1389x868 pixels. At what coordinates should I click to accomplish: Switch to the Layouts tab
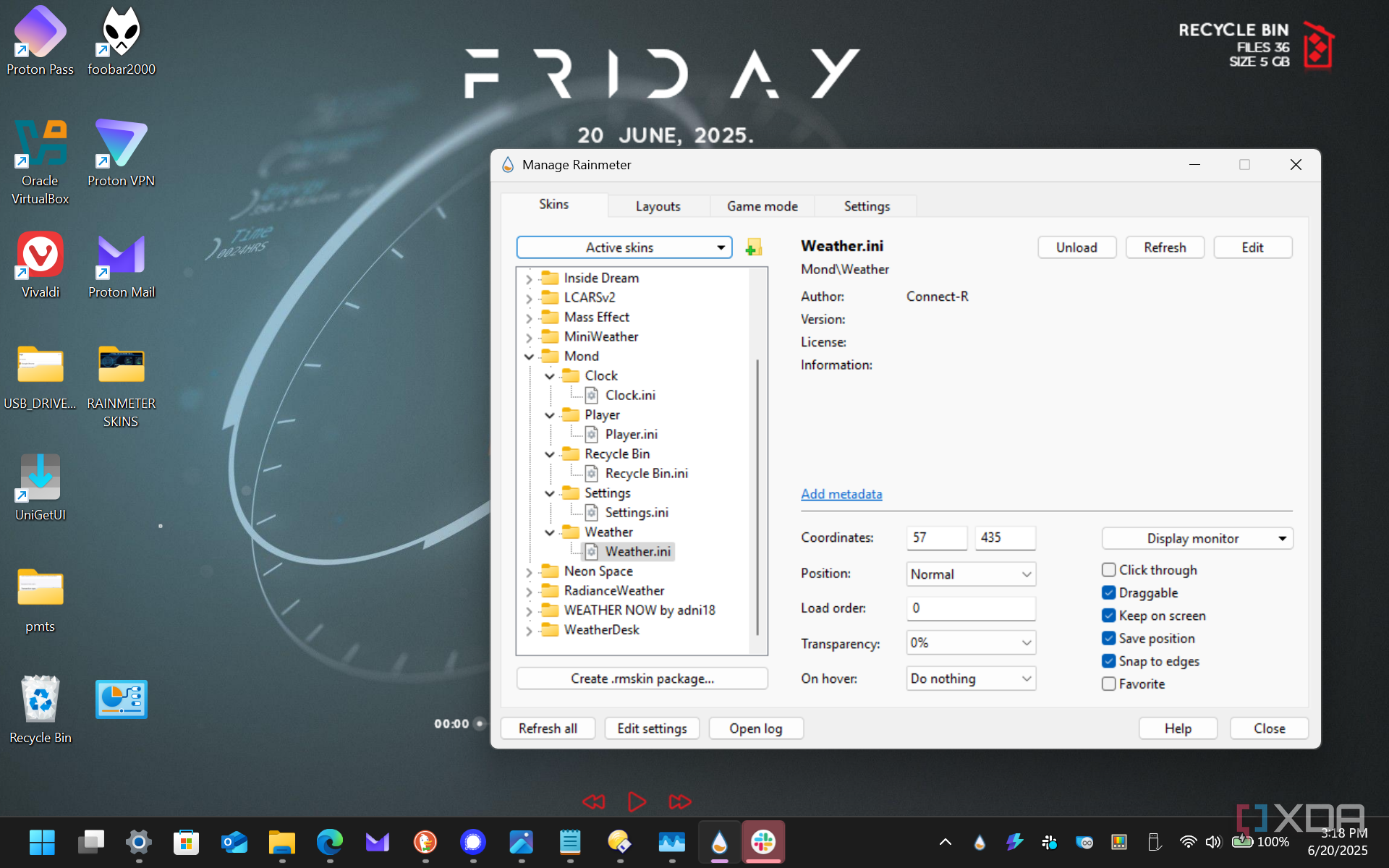(x=658, y=206)
